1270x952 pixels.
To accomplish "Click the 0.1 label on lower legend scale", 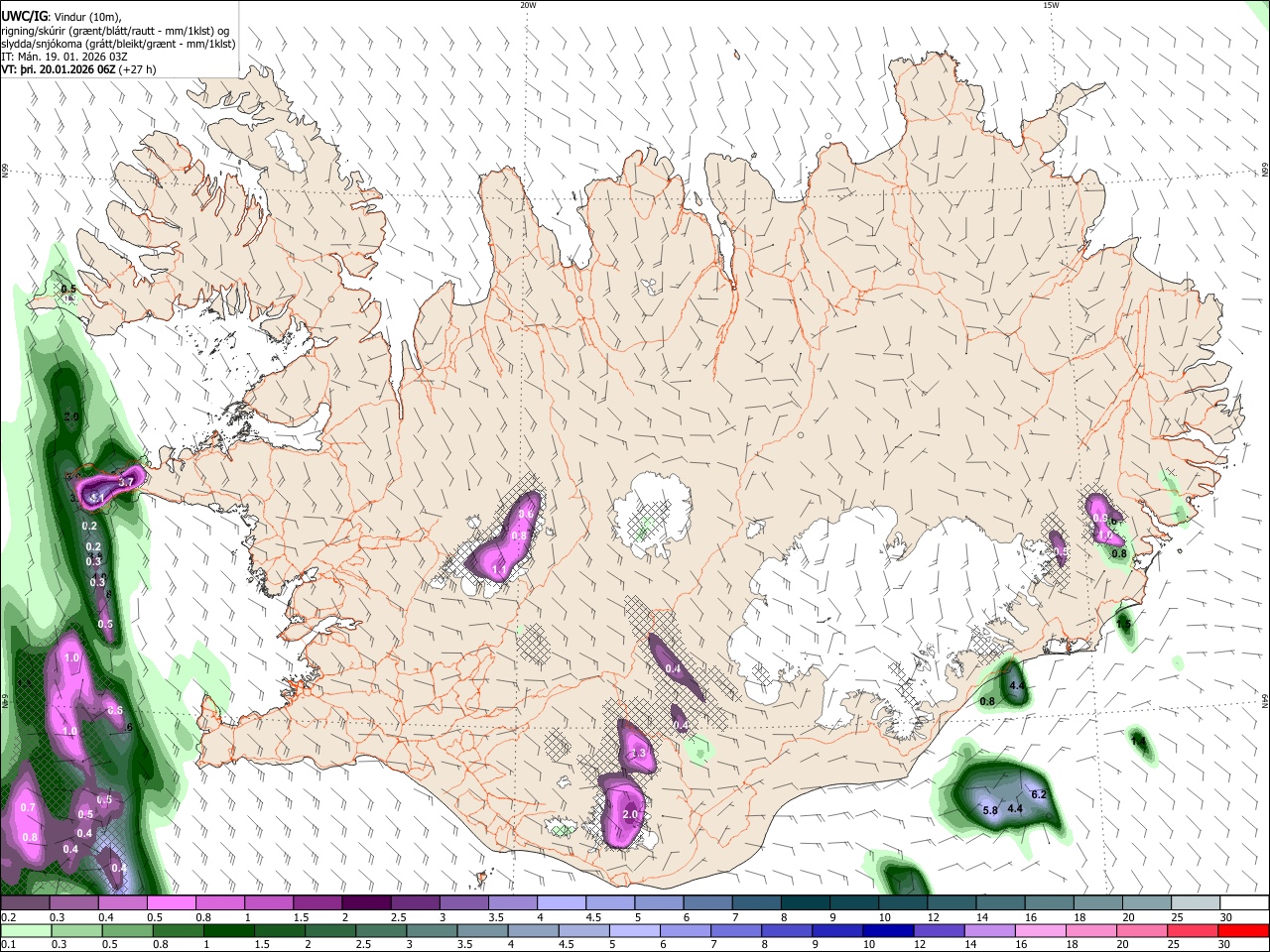I will pyautogui.click(x=9, y=944).
